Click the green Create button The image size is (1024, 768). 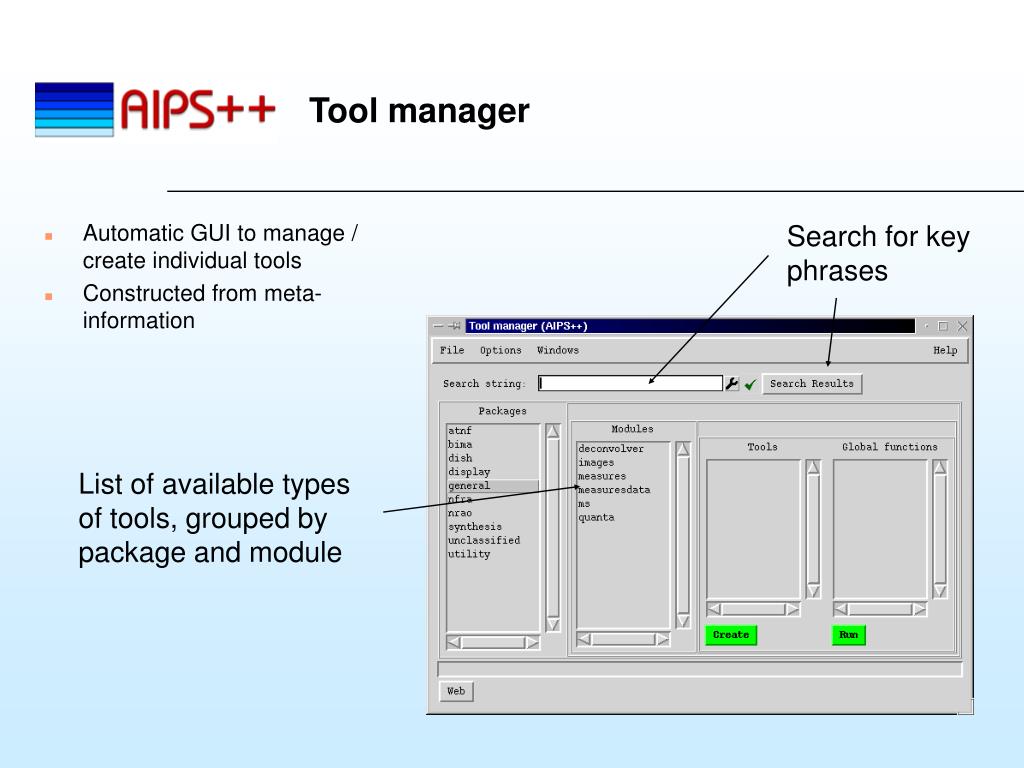(731, 635)
